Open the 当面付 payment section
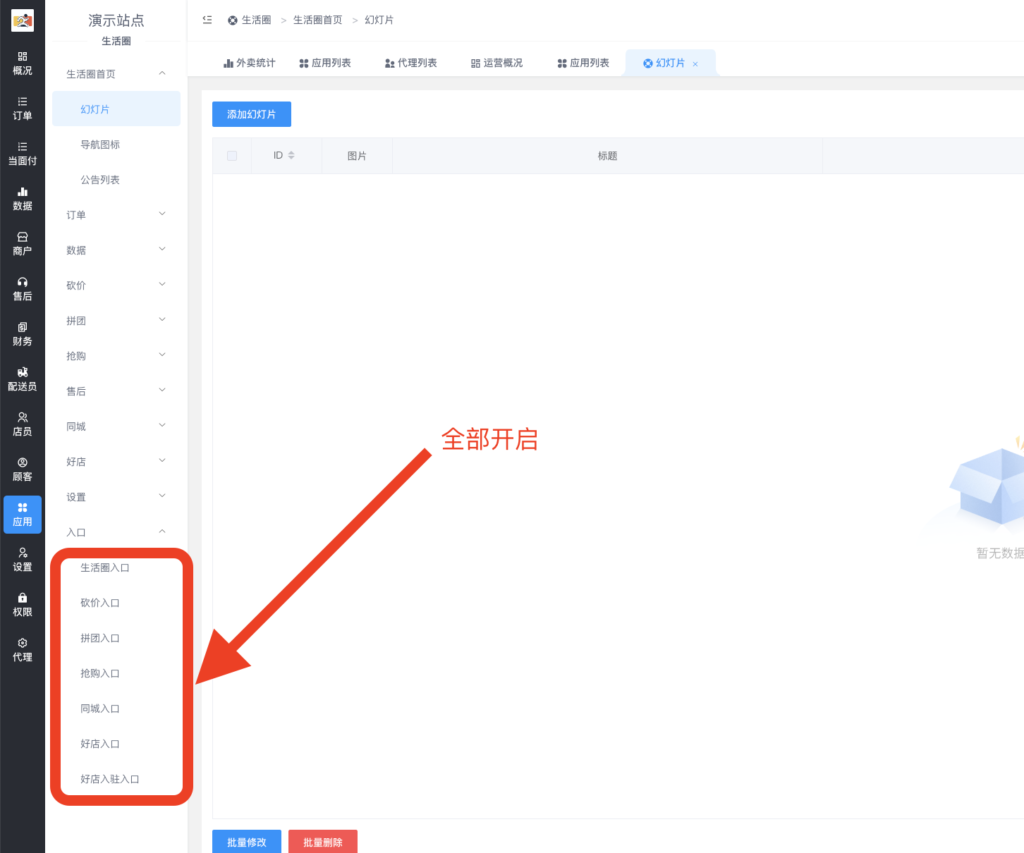1024x853 pixels. click(22, 154)
